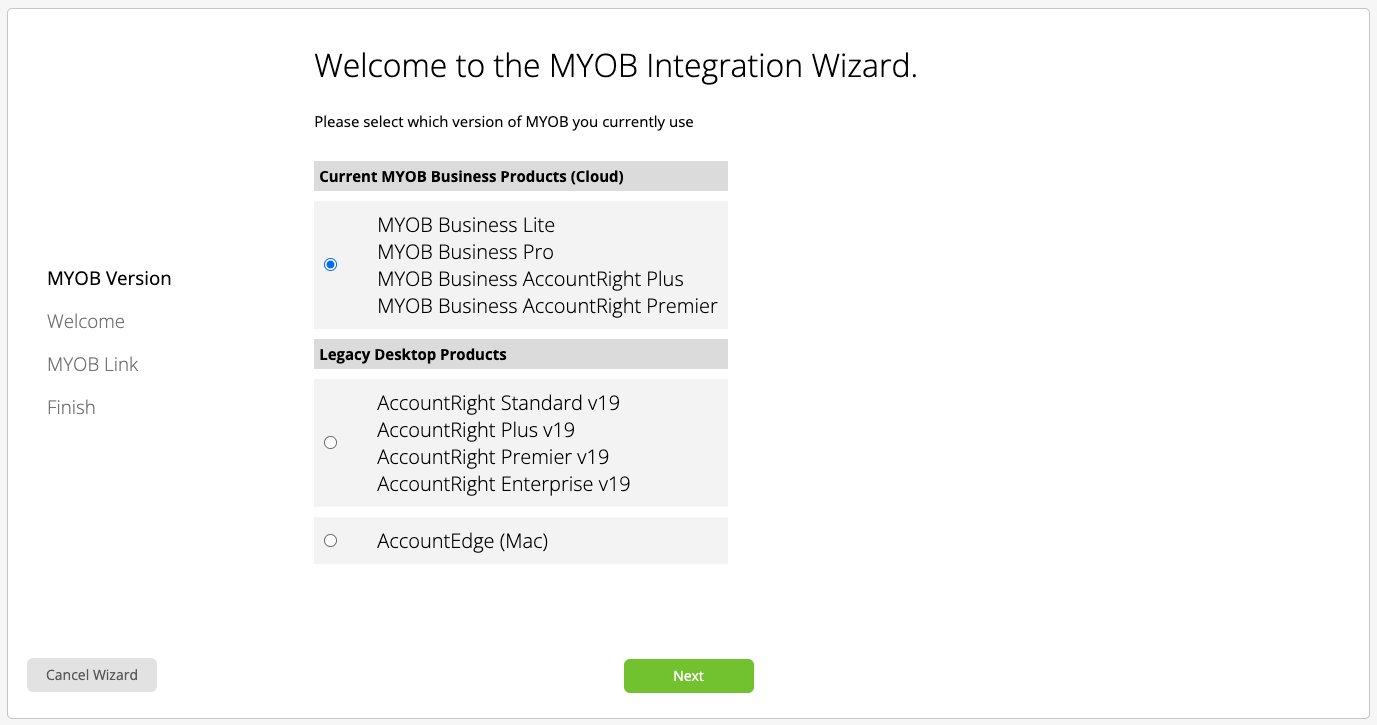The width and height of the screenshot is (1377, 725).
Task: Open the MYOB Link step in sidebar
Action: click(x=92, y=364)
